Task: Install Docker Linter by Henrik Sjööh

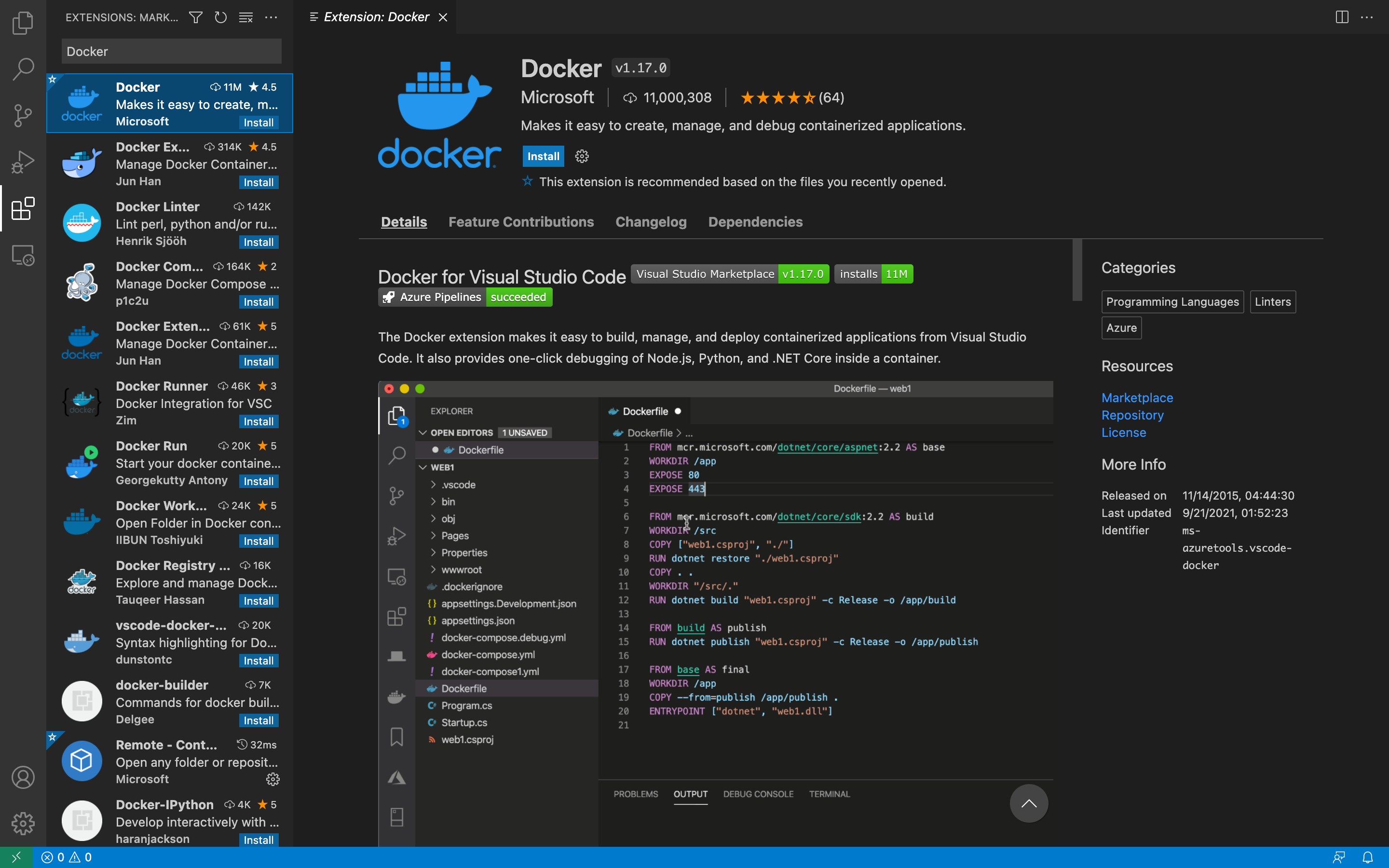Action: pyautogui.click(x=259, y=242)
